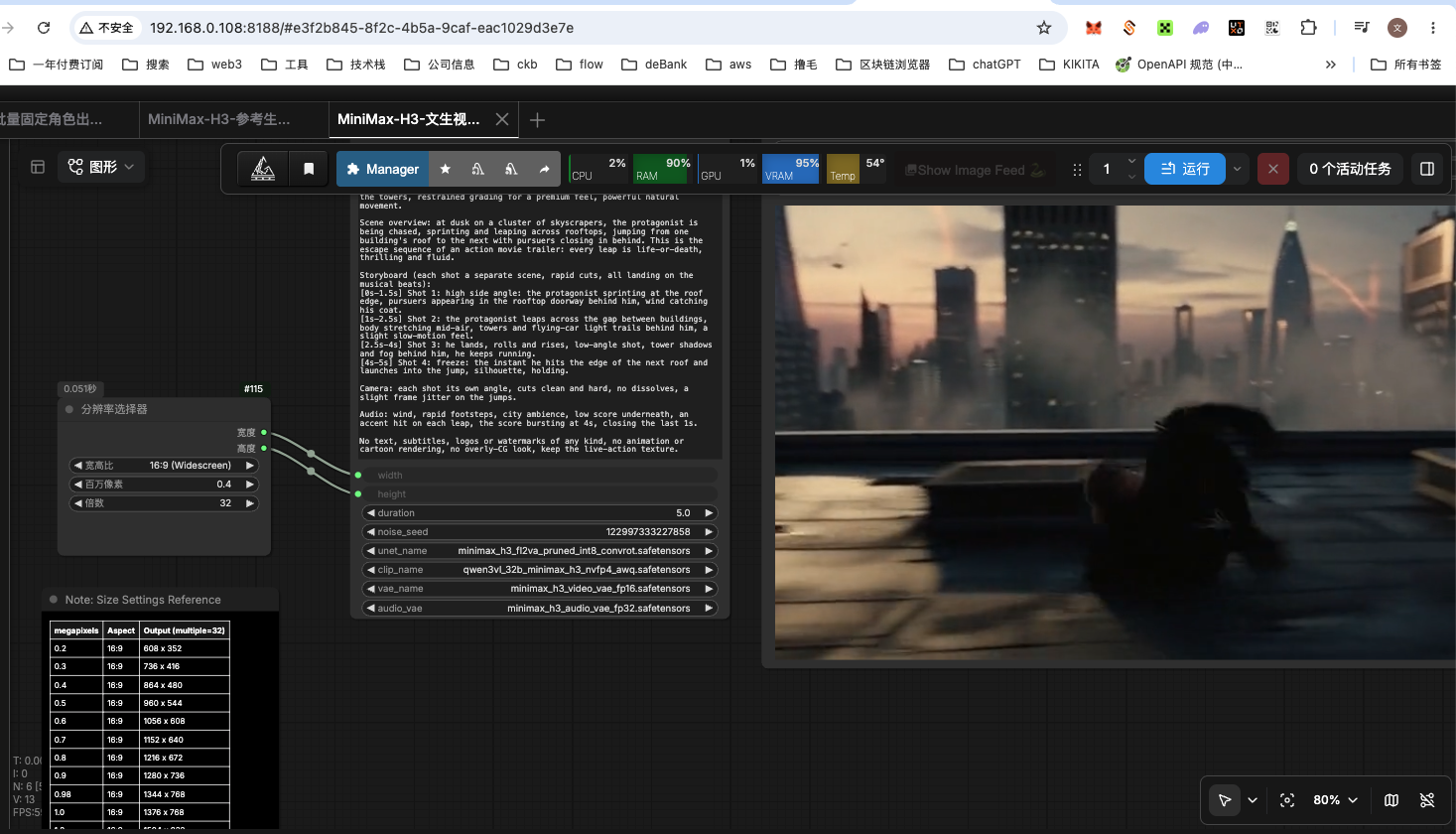Image resolution: width=1456 pixels, height=834 pixels.
Task: Click the noise_seed value field
Action: [540, 532]
